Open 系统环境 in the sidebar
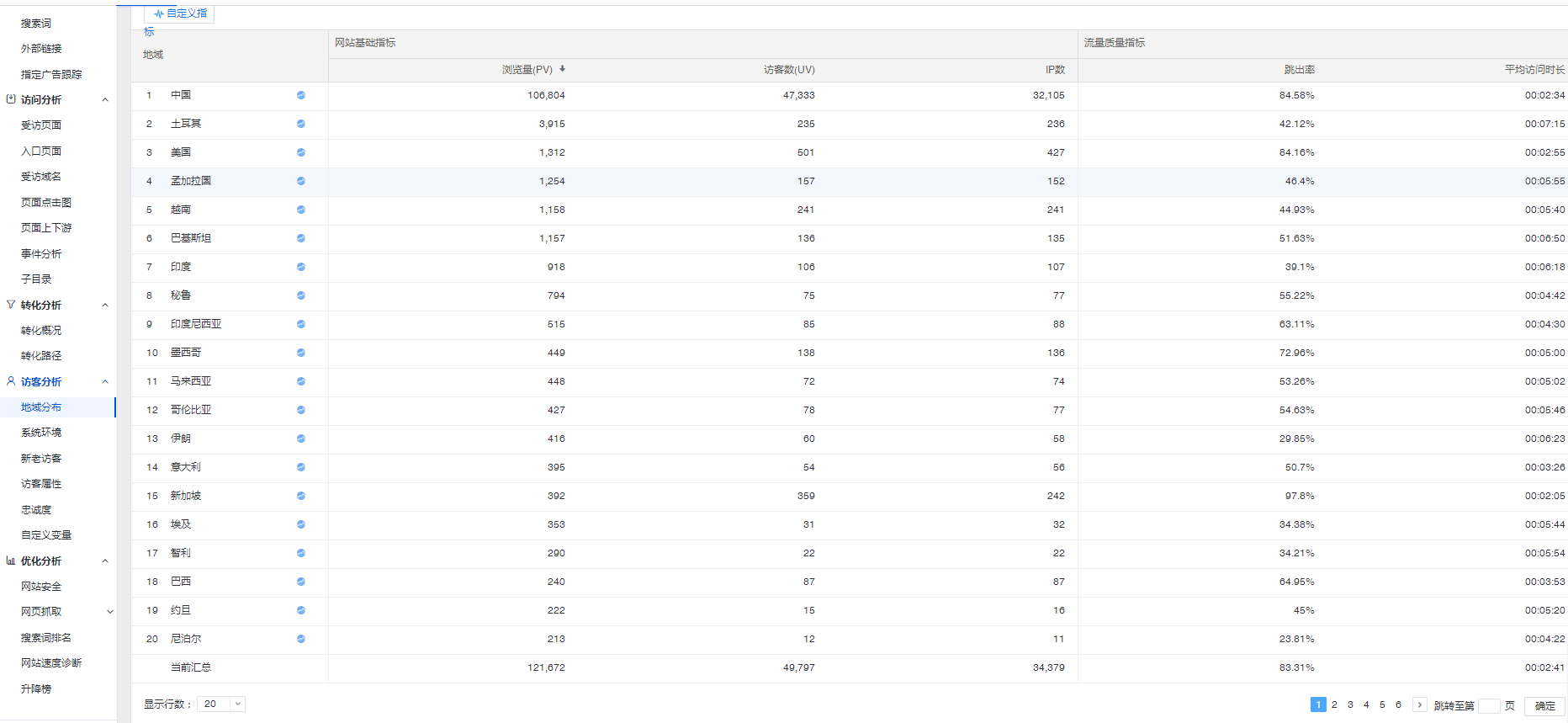This screenshot has height=723, width=1568. (x=41, y=433)
